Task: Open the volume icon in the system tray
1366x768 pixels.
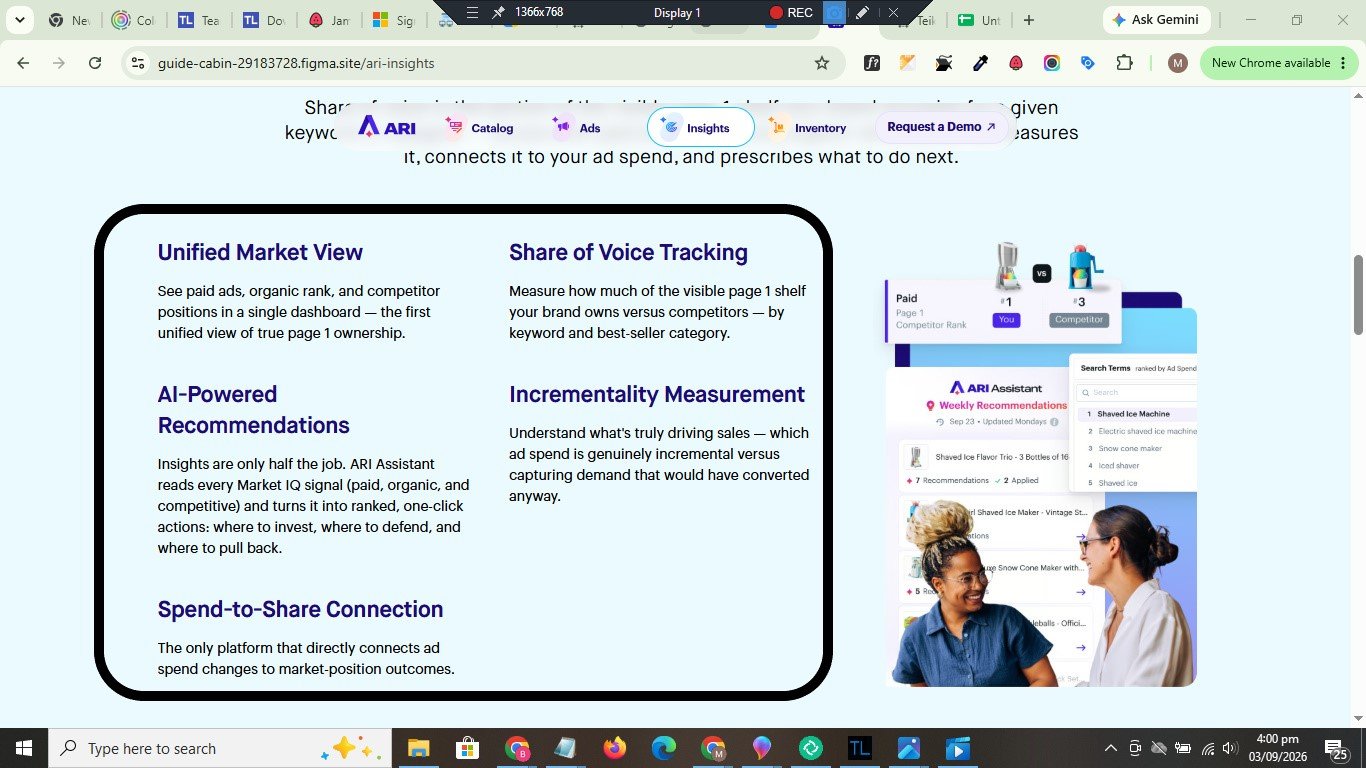Action: tap(1231, 748)
